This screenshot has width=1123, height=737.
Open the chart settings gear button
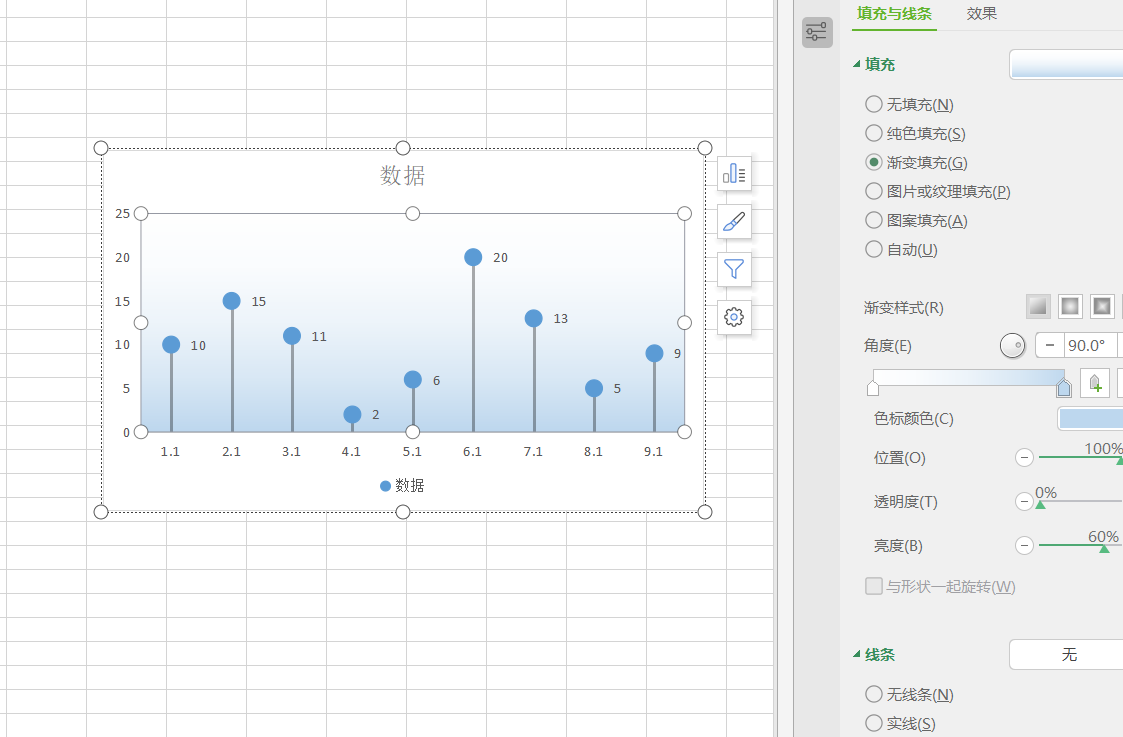[x=734, y=317]
